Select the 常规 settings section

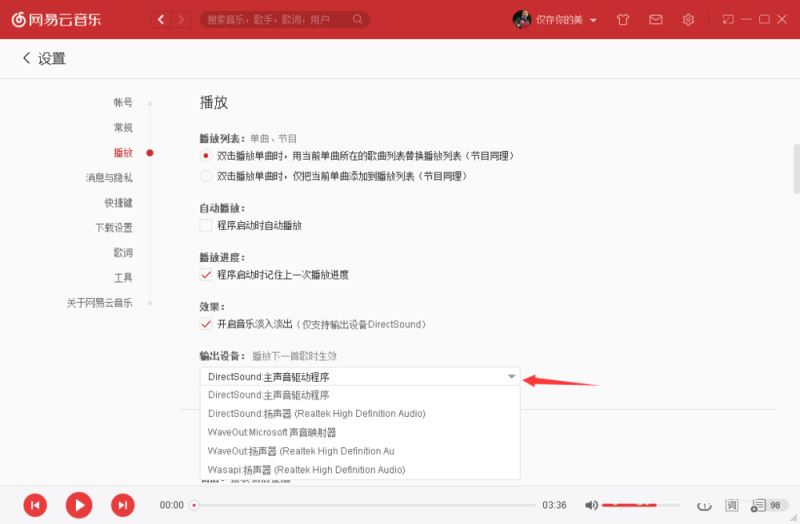point(122,128)
